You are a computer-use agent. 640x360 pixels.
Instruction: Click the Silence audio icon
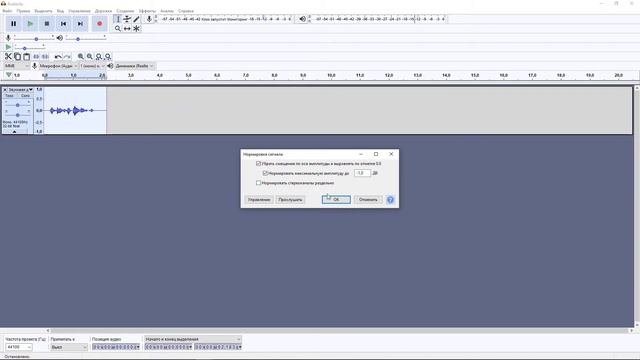point(45,56)
